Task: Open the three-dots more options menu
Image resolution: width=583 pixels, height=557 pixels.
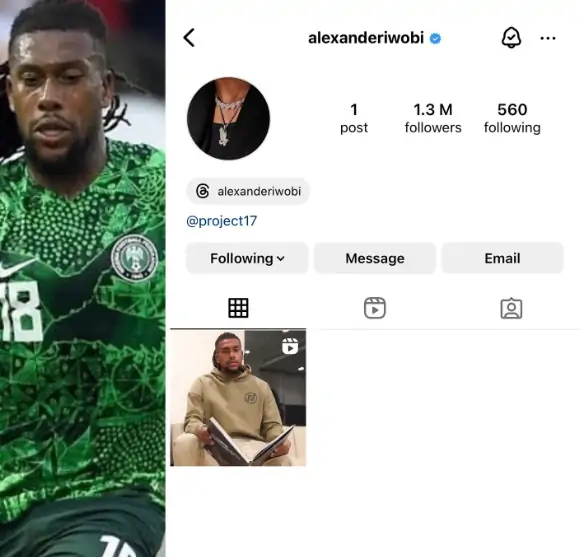Action: (x=548, y=38)
